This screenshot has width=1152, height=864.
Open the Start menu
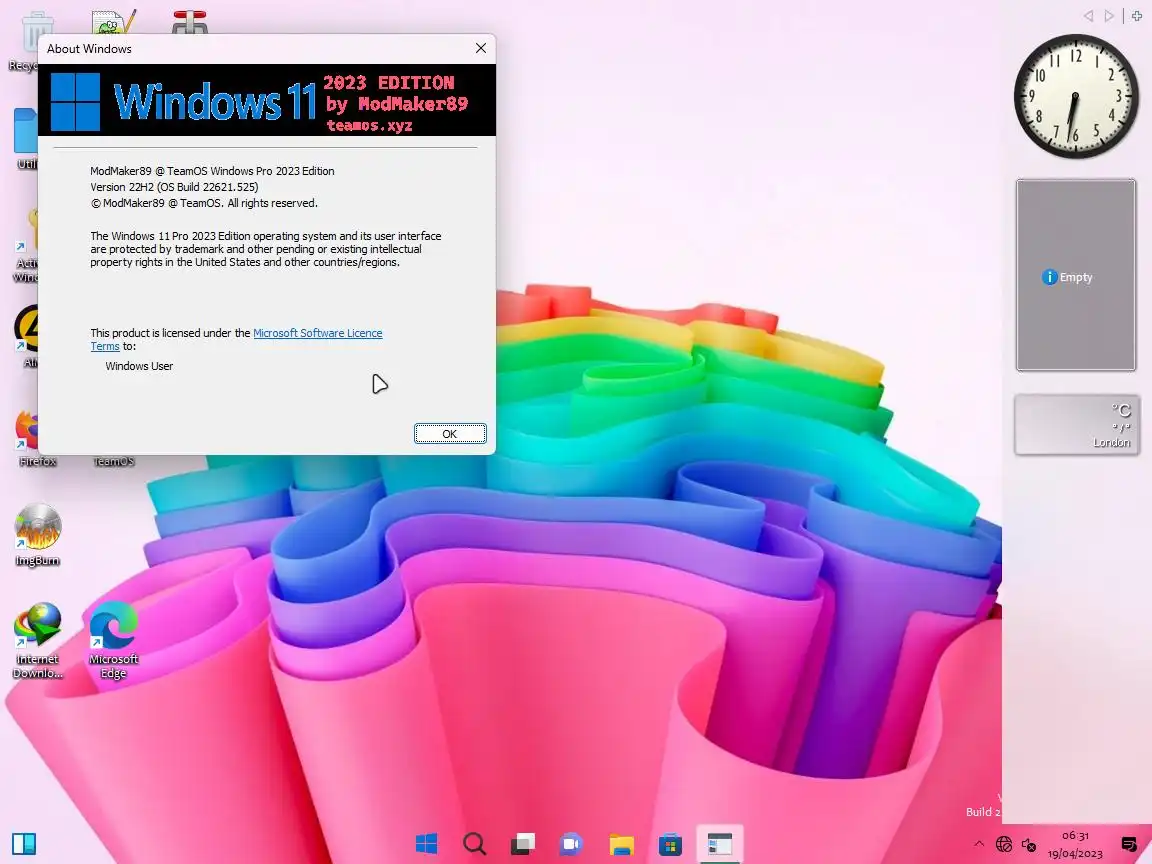[x=426, y=843]
